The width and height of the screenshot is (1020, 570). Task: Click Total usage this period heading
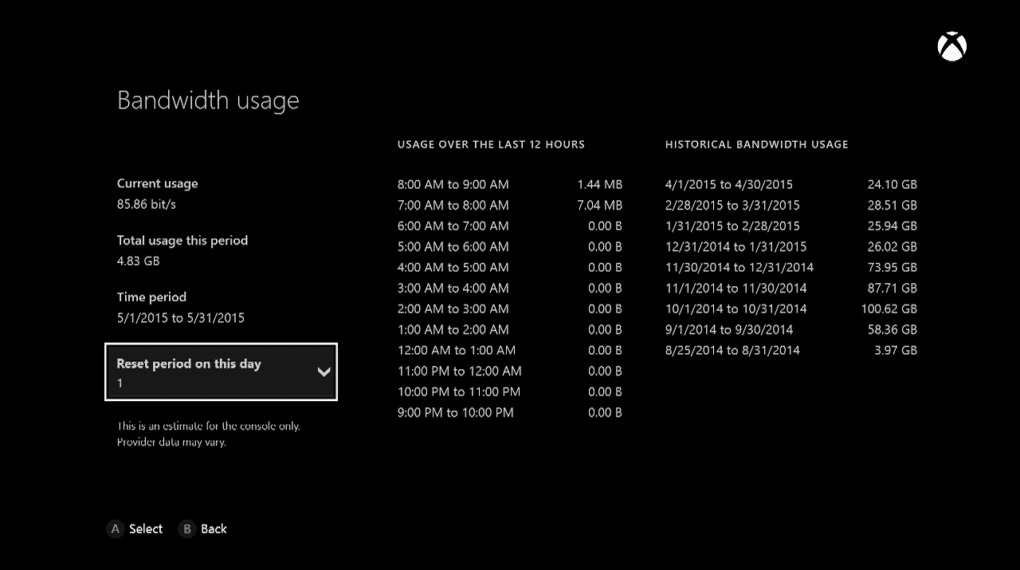182,241
